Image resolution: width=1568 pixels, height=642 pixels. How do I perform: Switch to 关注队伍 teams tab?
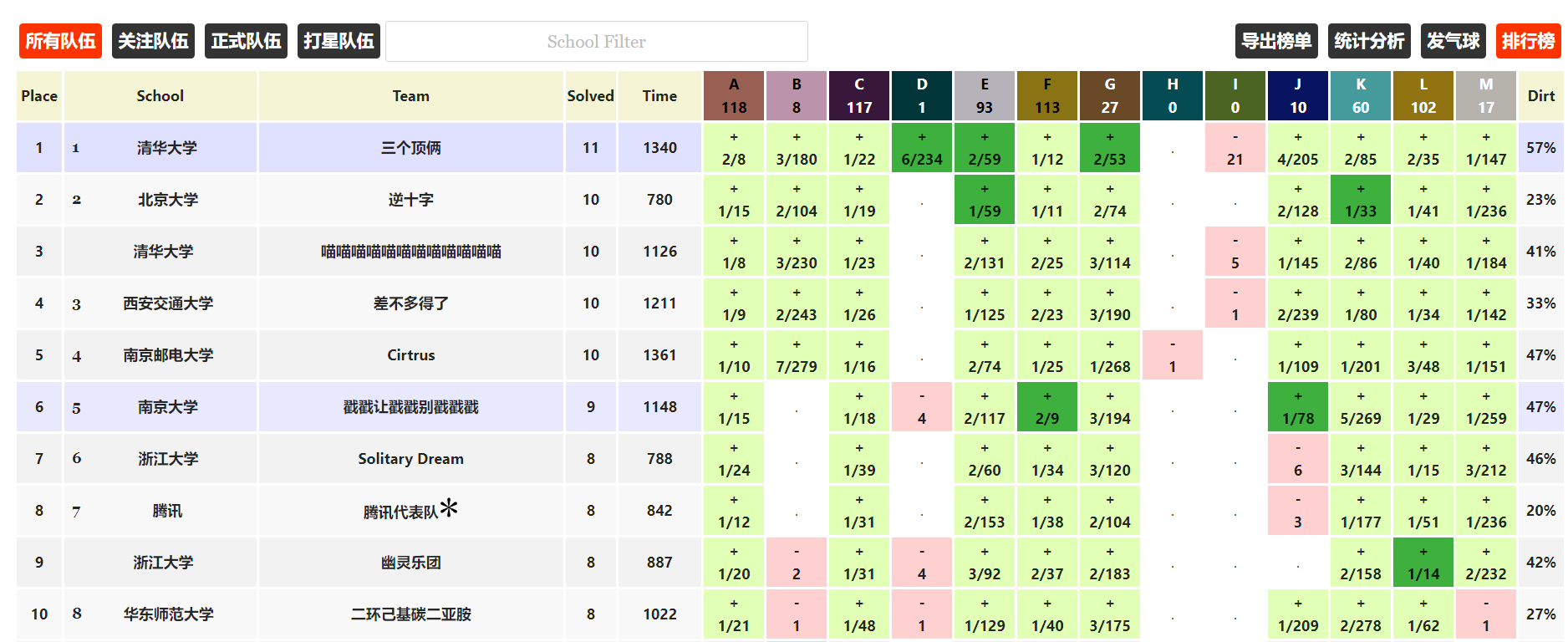tap(153, 41)
